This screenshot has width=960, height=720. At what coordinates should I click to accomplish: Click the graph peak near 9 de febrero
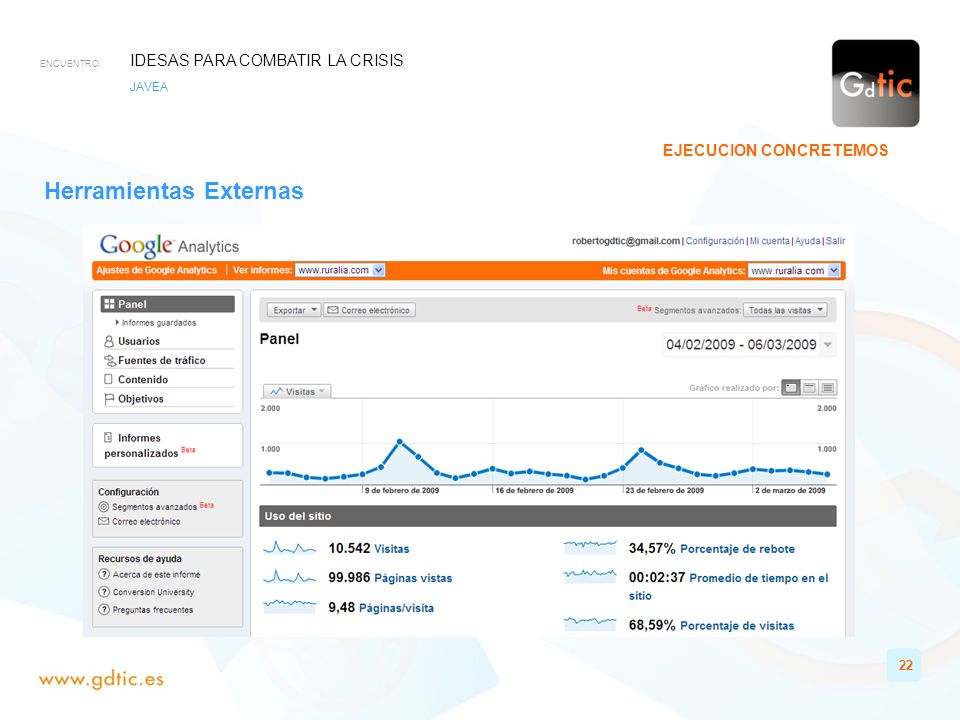399,441
